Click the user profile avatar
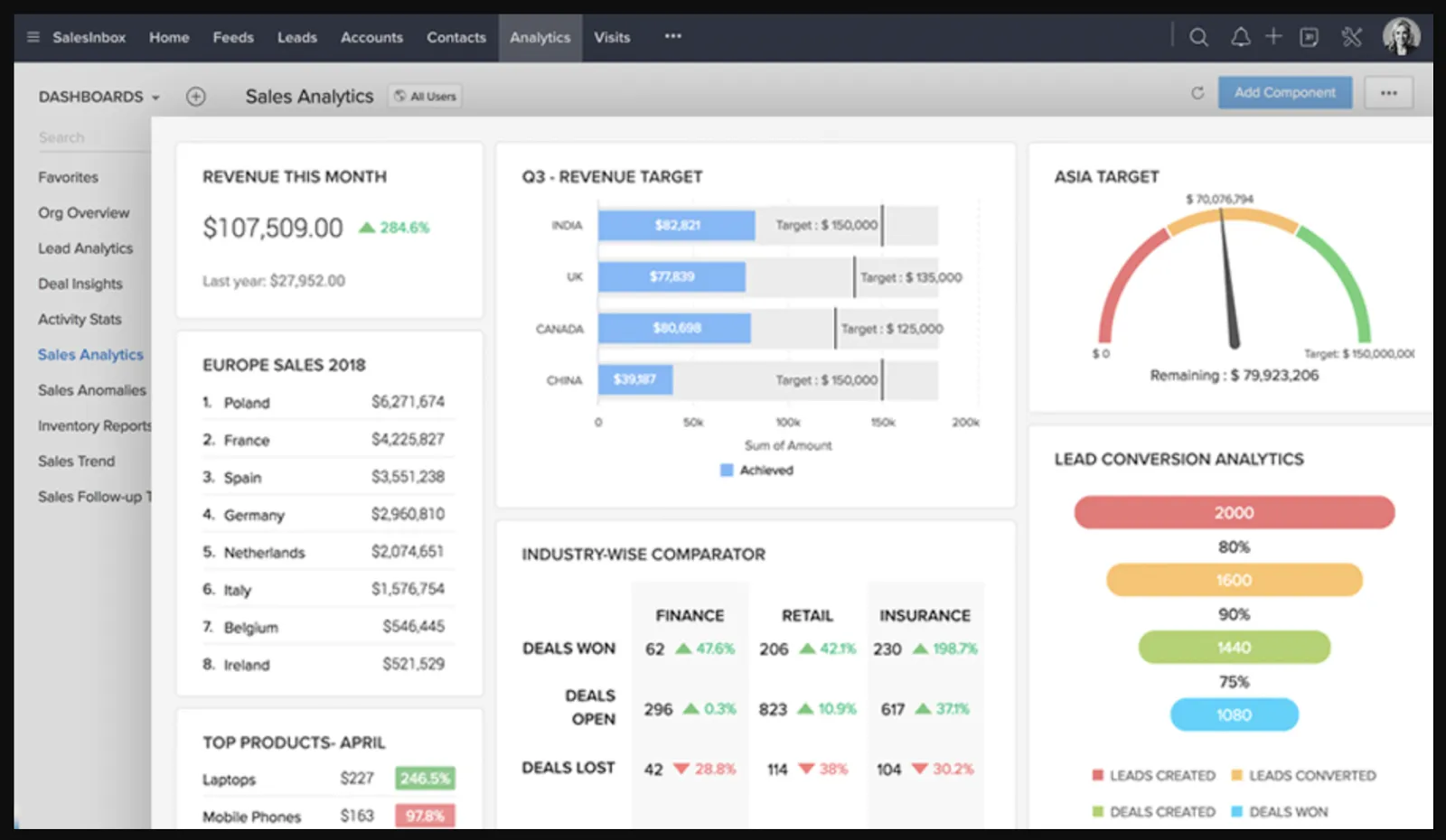Image resolution: width=1446 pixels, height=840 pixels. [x=1401, y=37]
